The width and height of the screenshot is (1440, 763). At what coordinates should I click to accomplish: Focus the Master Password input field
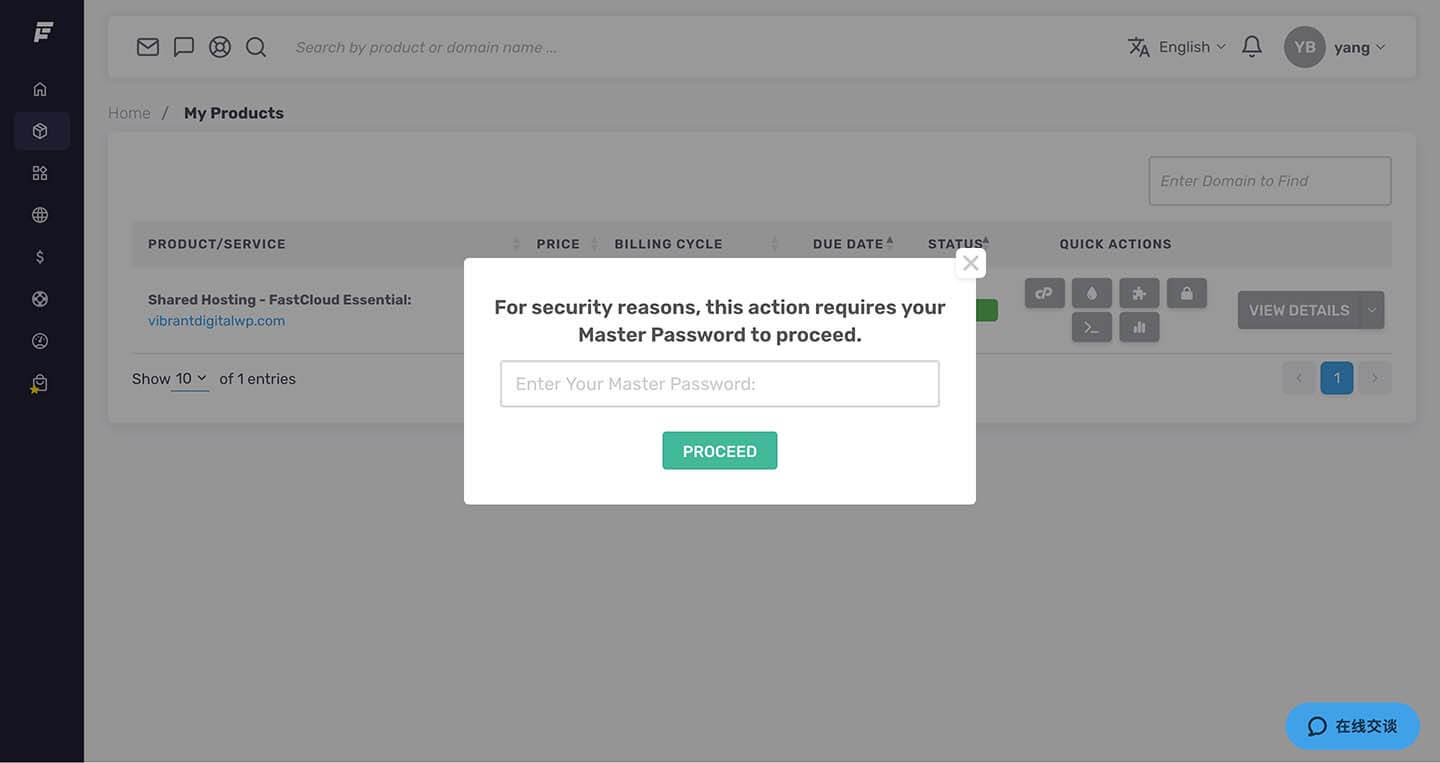point(720,384)
